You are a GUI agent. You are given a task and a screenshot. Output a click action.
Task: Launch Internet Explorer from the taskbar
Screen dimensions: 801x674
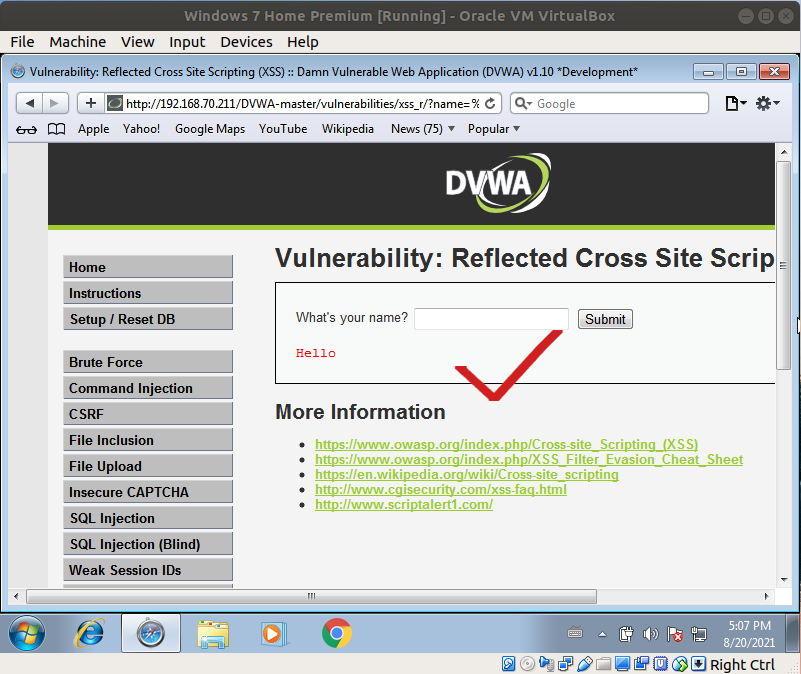tap(90, 634)
